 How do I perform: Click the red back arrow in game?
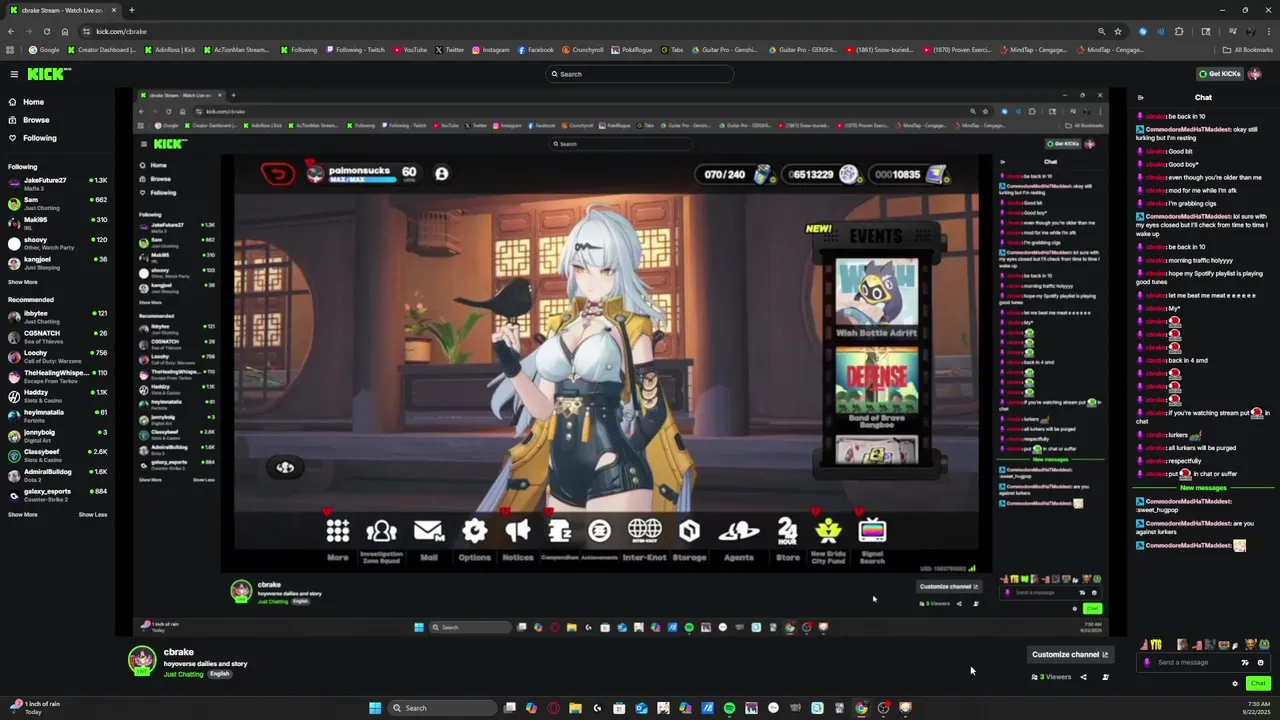click(278, 174)
